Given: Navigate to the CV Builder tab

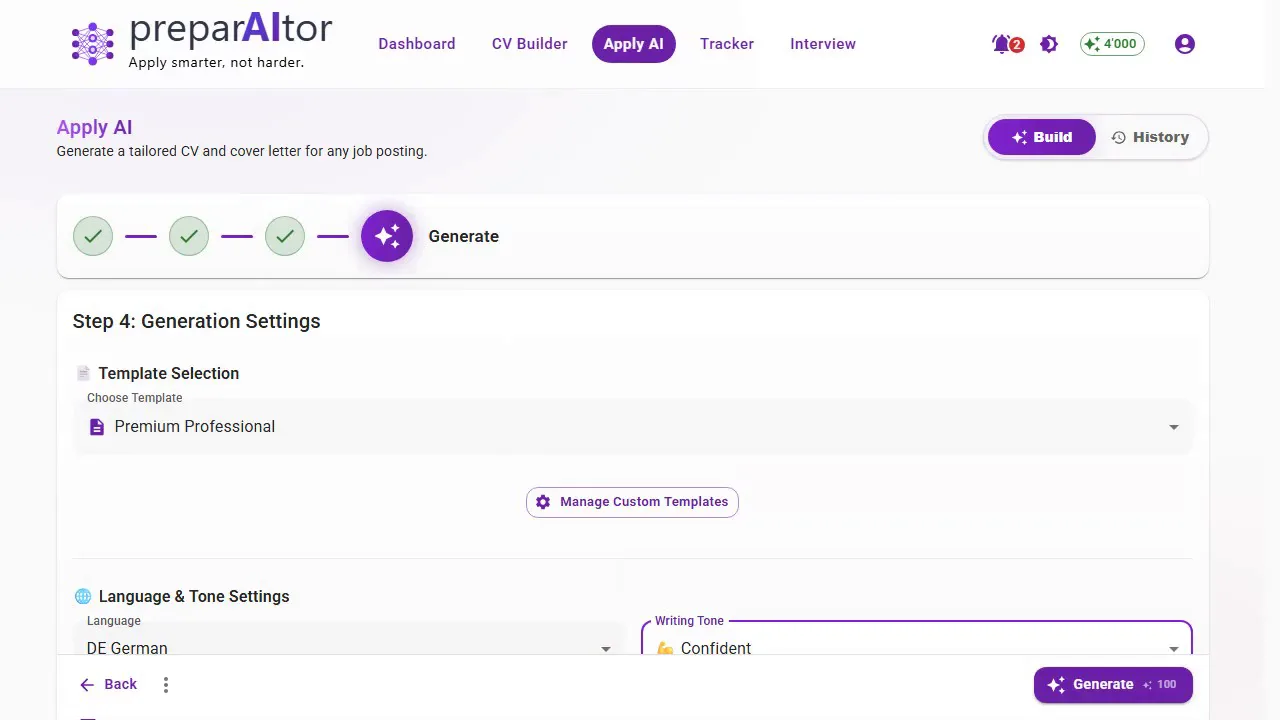Looking at the screenshot, I should pos(530,44).
